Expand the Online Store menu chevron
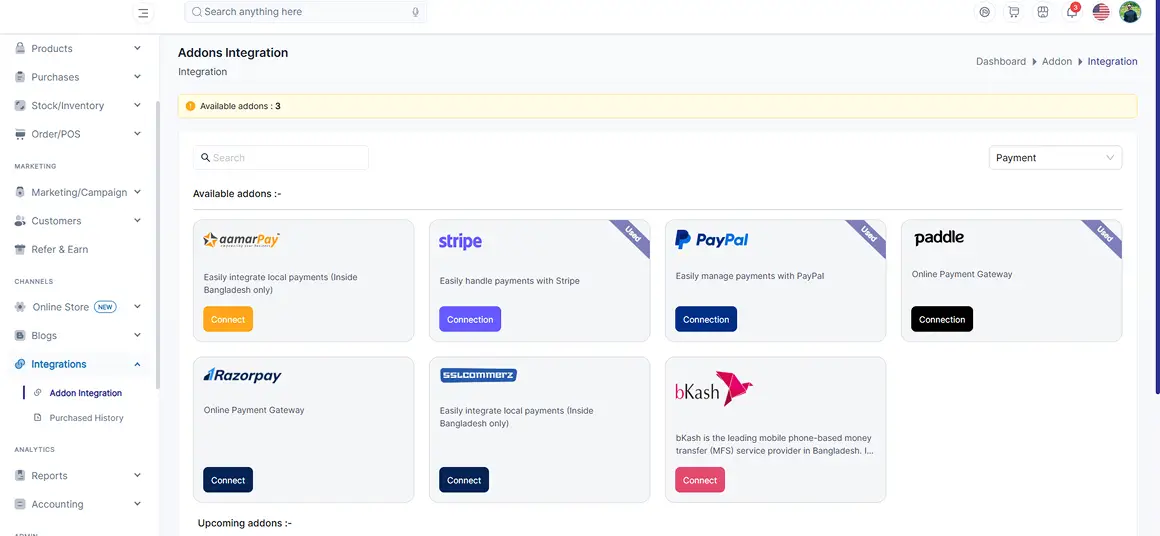The width and height of the screenshot is (1160, 536). (137, 307)
